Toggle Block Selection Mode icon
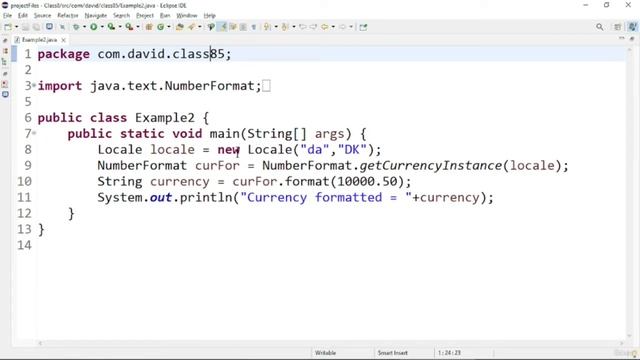The image size is (640, 360). point(243,27)
